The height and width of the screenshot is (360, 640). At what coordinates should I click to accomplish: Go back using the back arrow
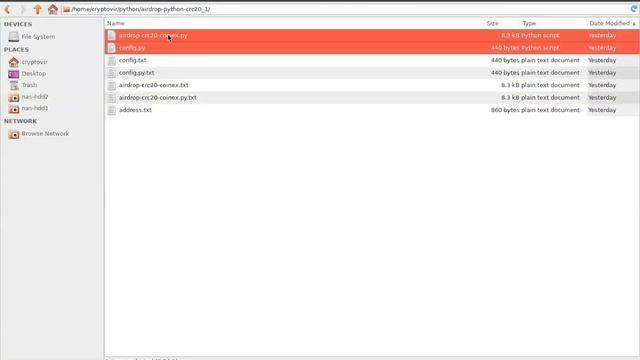pos(7,9)
